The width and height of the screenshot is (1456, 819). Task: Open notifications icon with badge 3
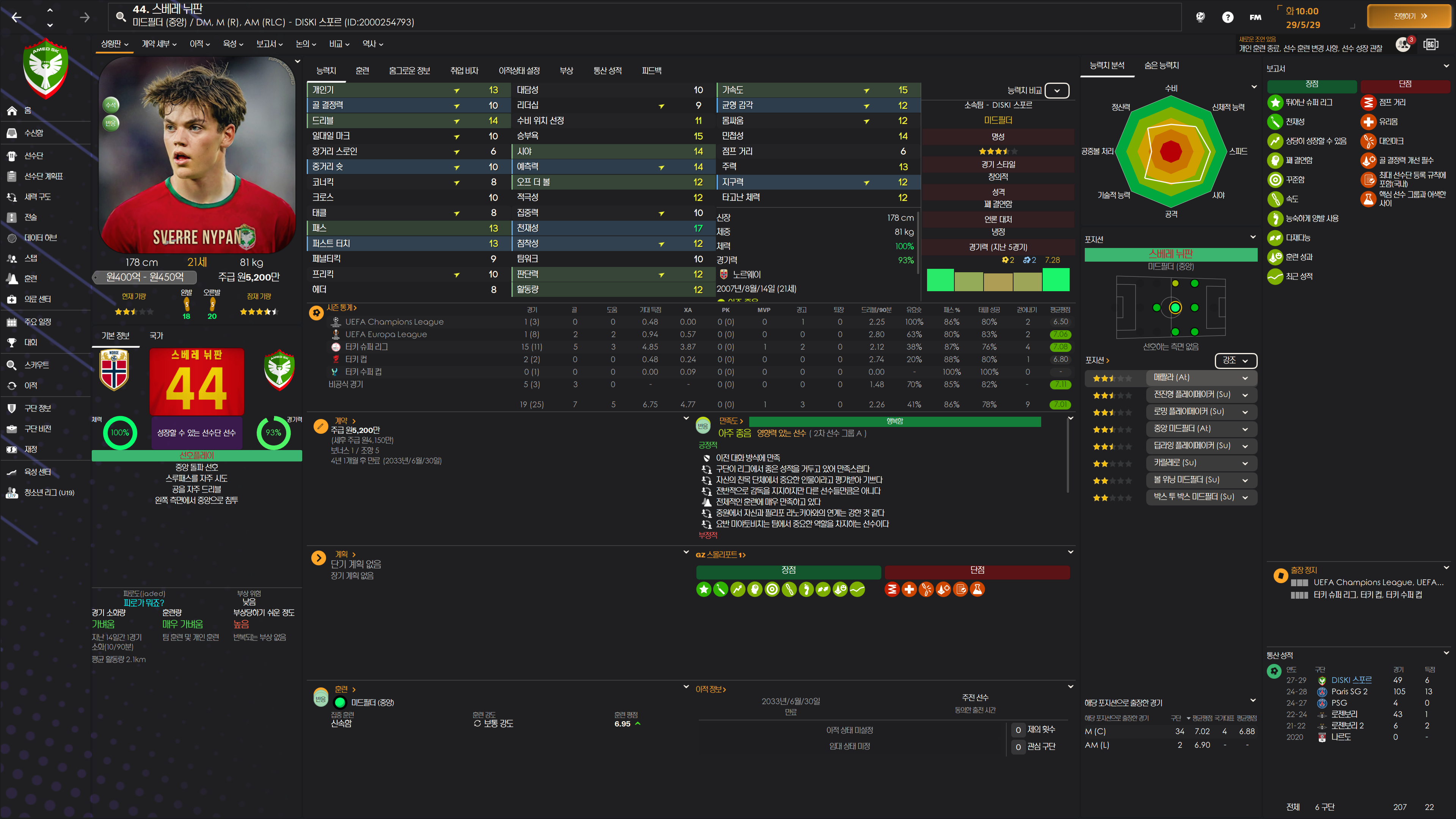(1403, 45)
